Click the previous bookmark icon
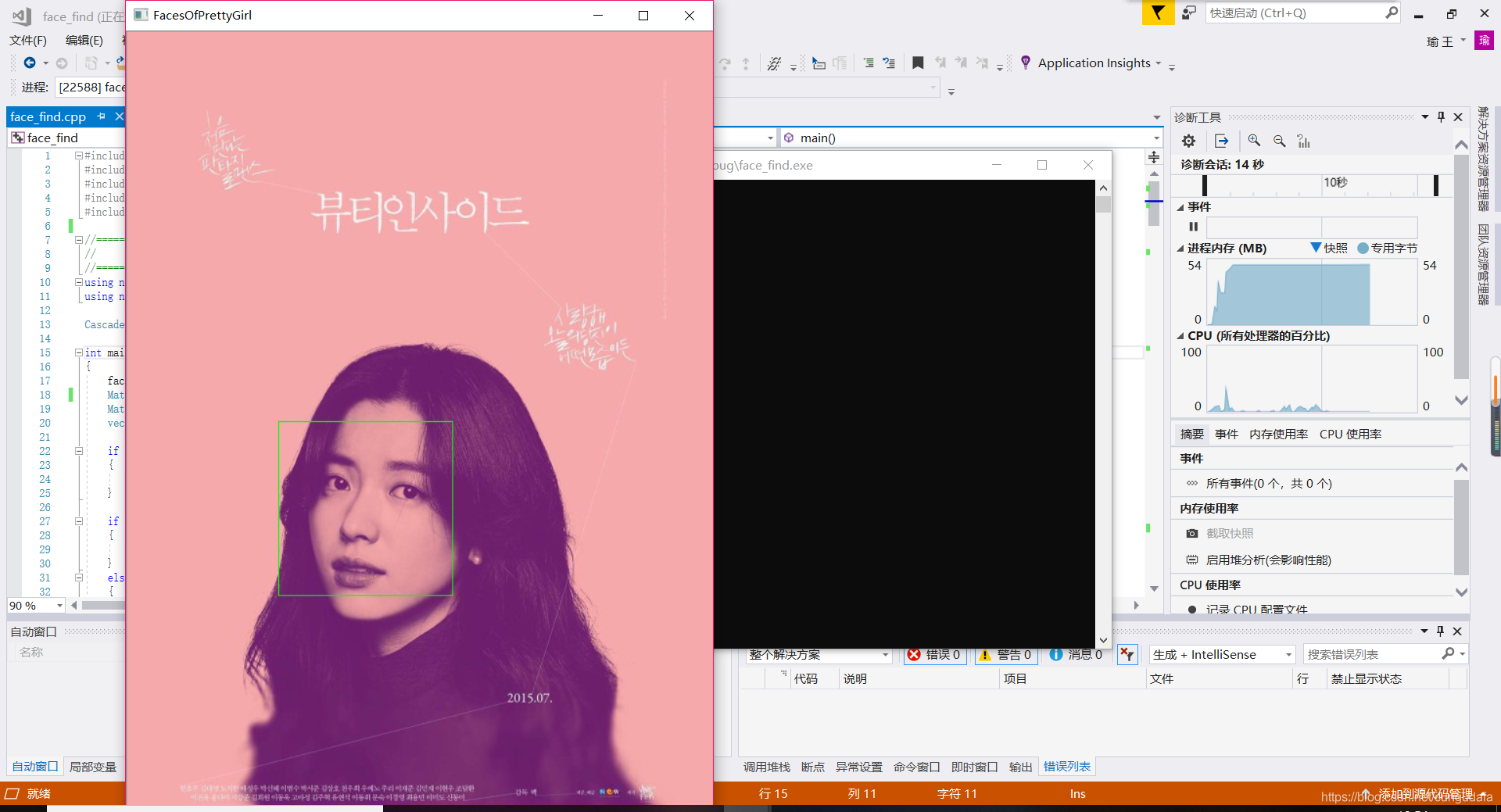Screen dimensions: 1501x812 click(940, 63)
